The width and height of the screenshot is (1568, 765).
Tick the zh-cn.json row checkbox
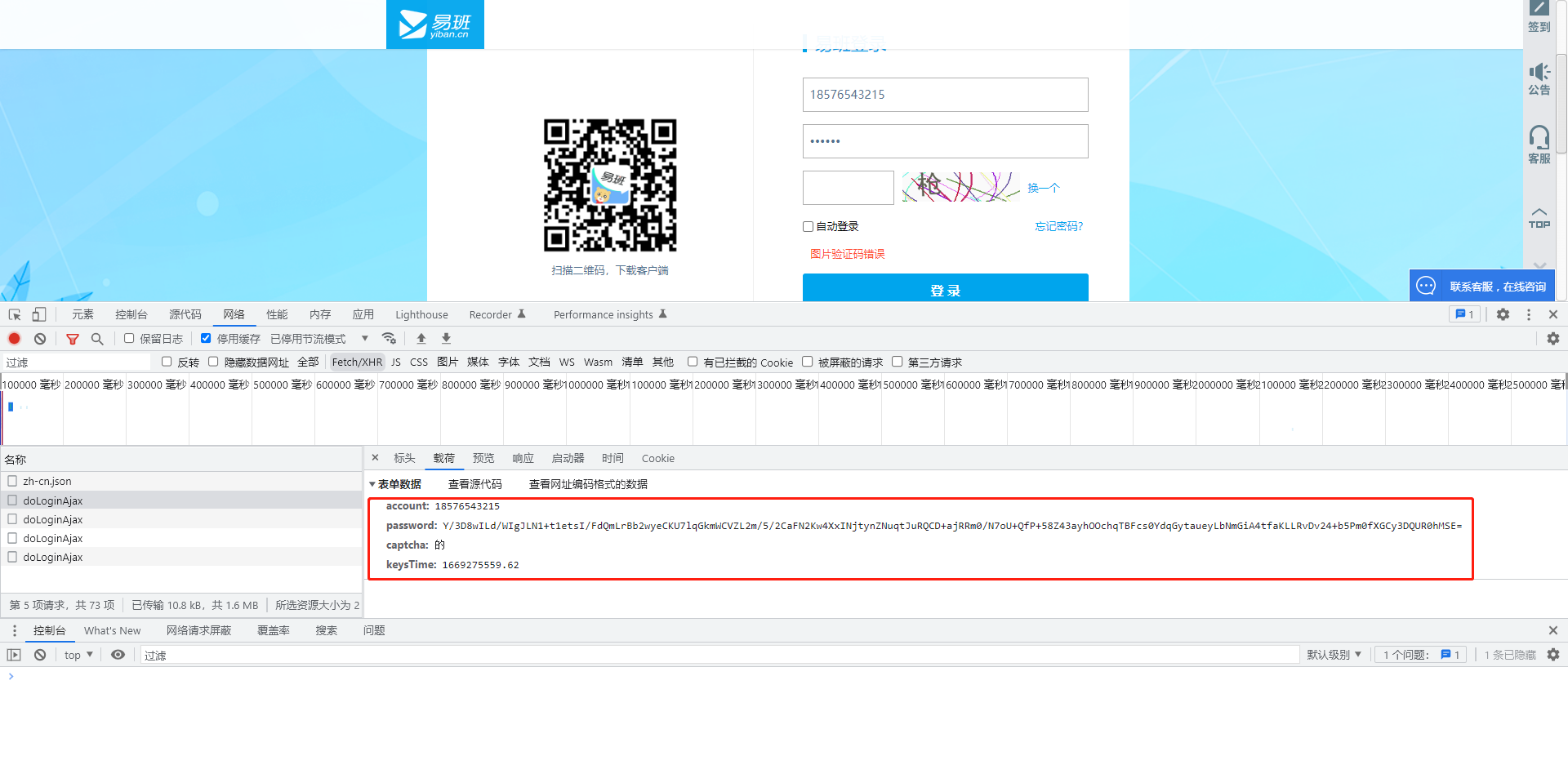point(12,481)
